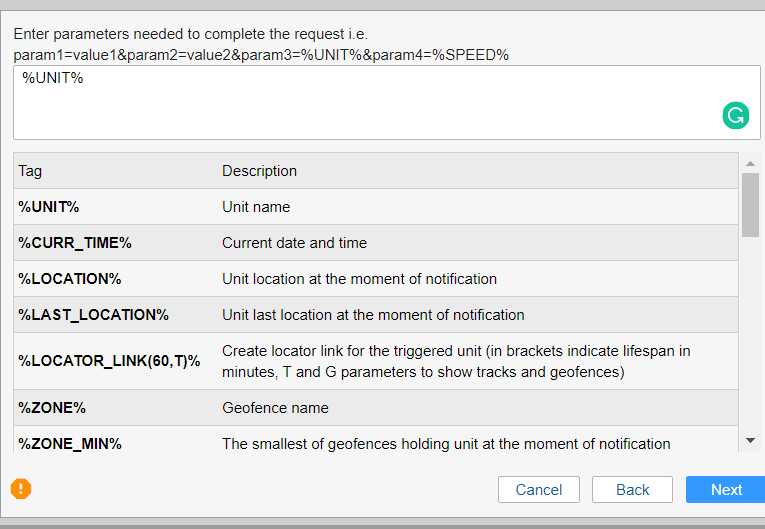Select the %ZONE% tag

pos(52,408)
